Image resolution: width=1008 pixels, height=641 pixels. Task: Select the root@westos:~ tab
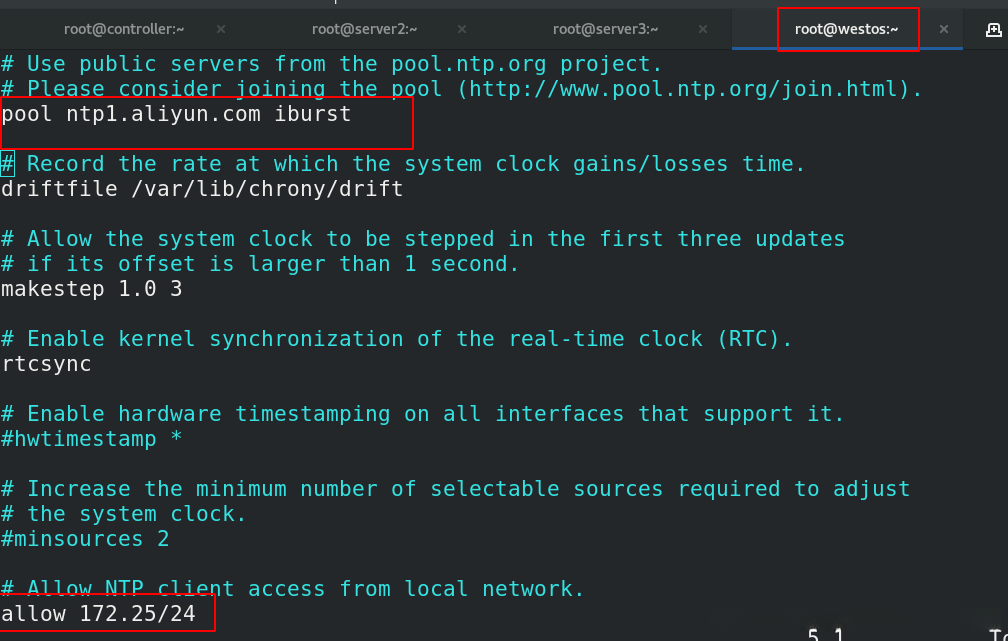point(846,29)
